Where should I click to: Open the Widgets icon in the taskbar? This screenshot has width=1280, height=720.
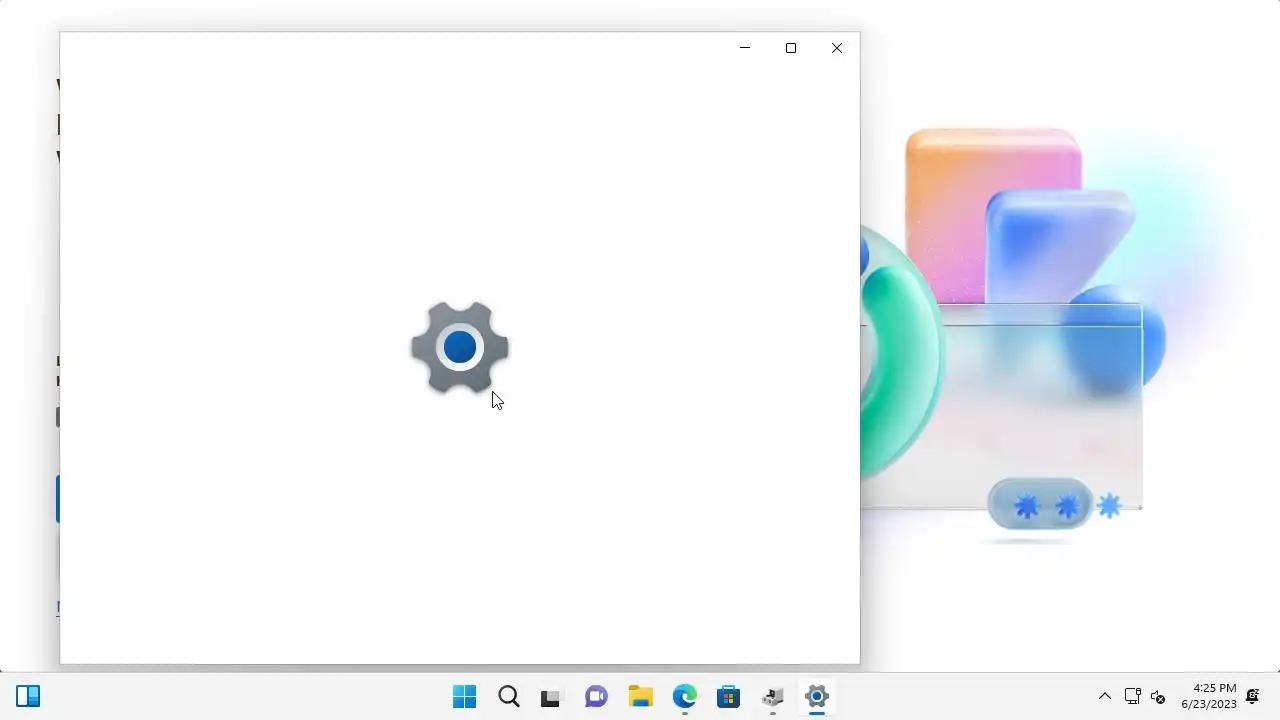pos(28,696)
